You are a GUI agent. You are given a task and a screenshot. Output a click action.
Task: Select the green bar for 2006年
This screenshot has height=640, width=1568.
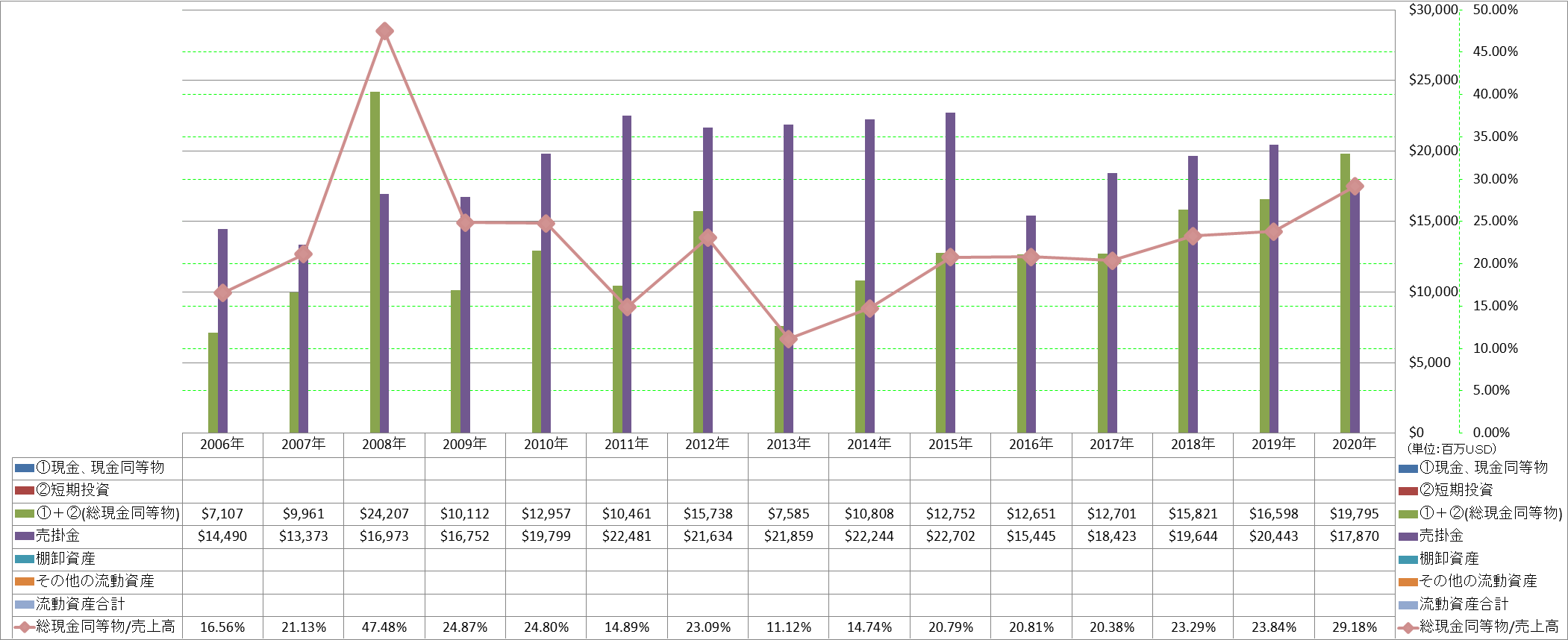coord(213,383)
